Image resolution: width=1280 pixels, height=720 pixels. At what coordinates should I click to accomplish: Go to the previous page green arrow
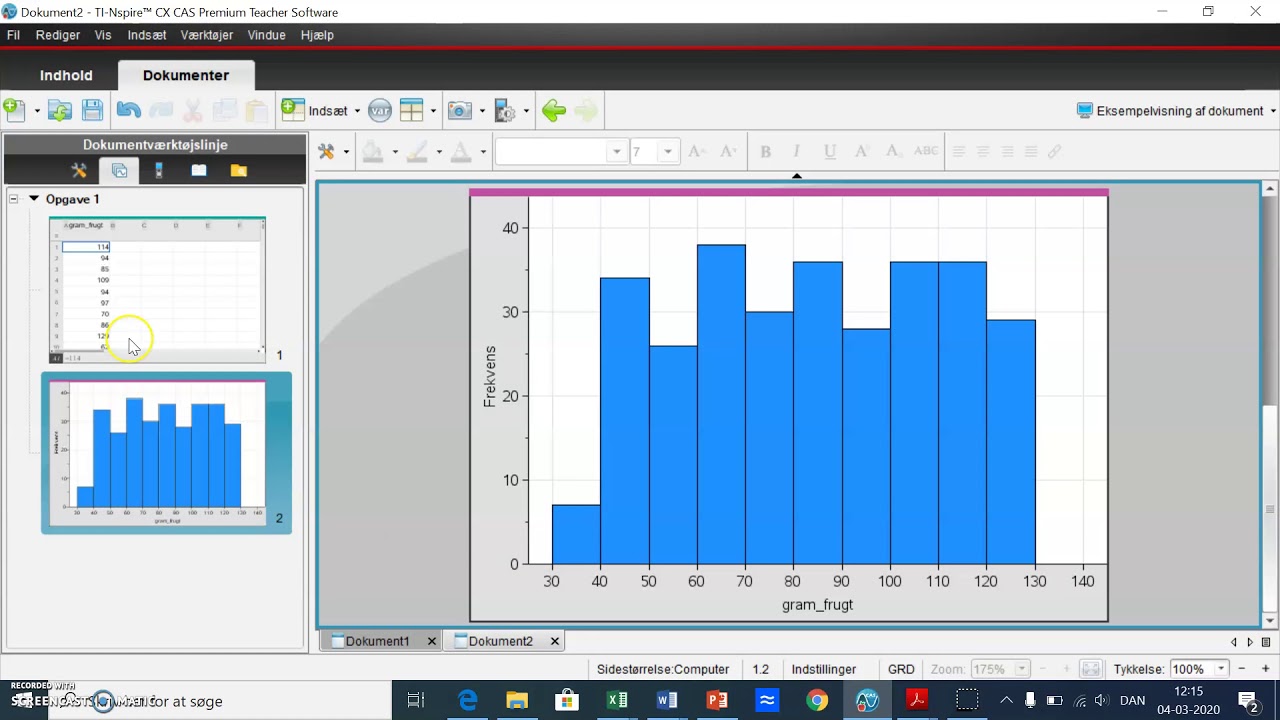pyautogui.click(x=554, y=110)
